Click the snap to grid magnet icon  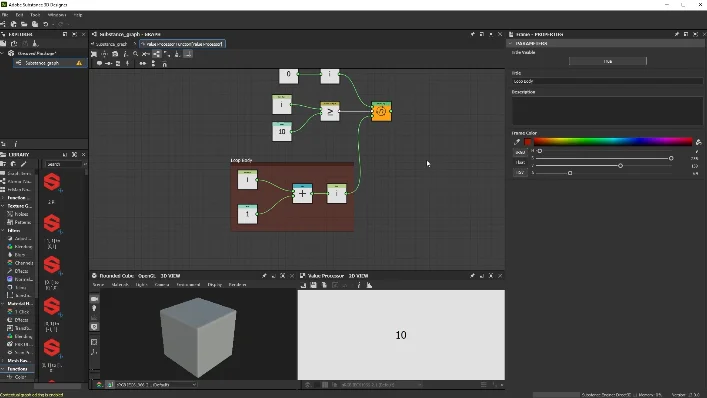tap(165, 64)
